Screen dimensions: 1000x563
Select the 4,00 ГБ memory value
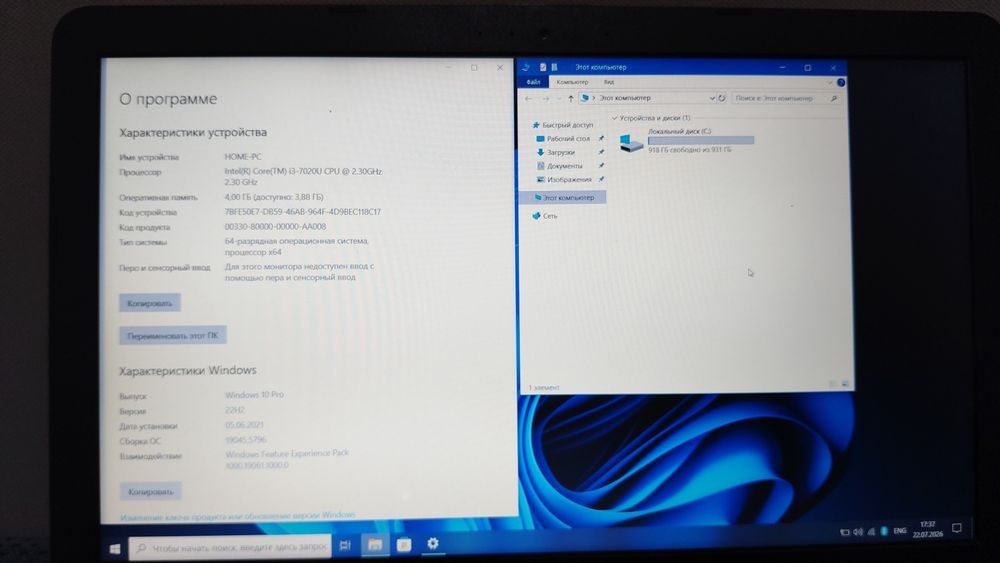[x=274, y=197]
